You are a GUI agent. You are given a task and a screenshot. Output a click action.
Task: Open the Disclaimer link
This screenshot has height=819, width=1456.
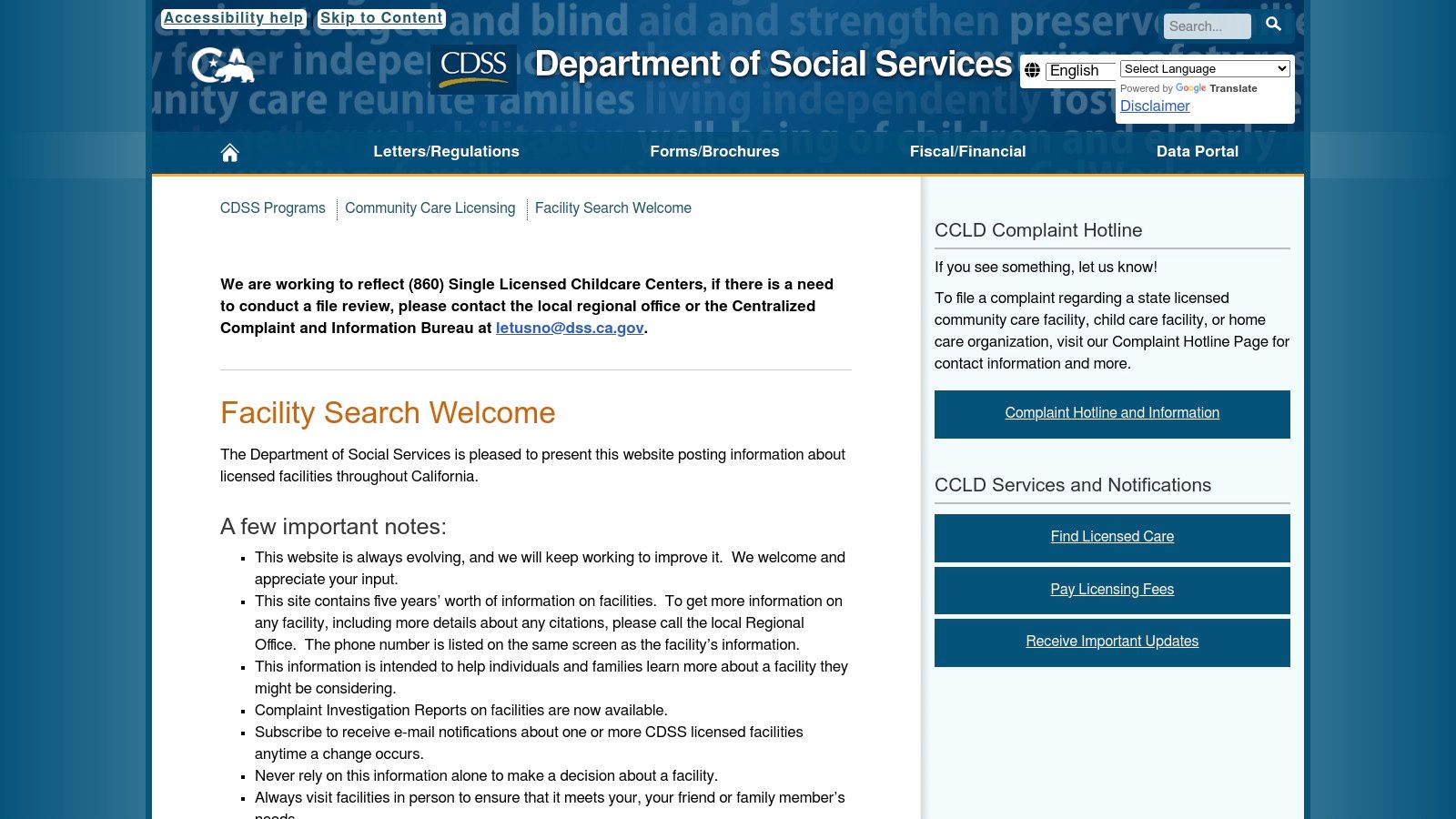(1154, 106)
